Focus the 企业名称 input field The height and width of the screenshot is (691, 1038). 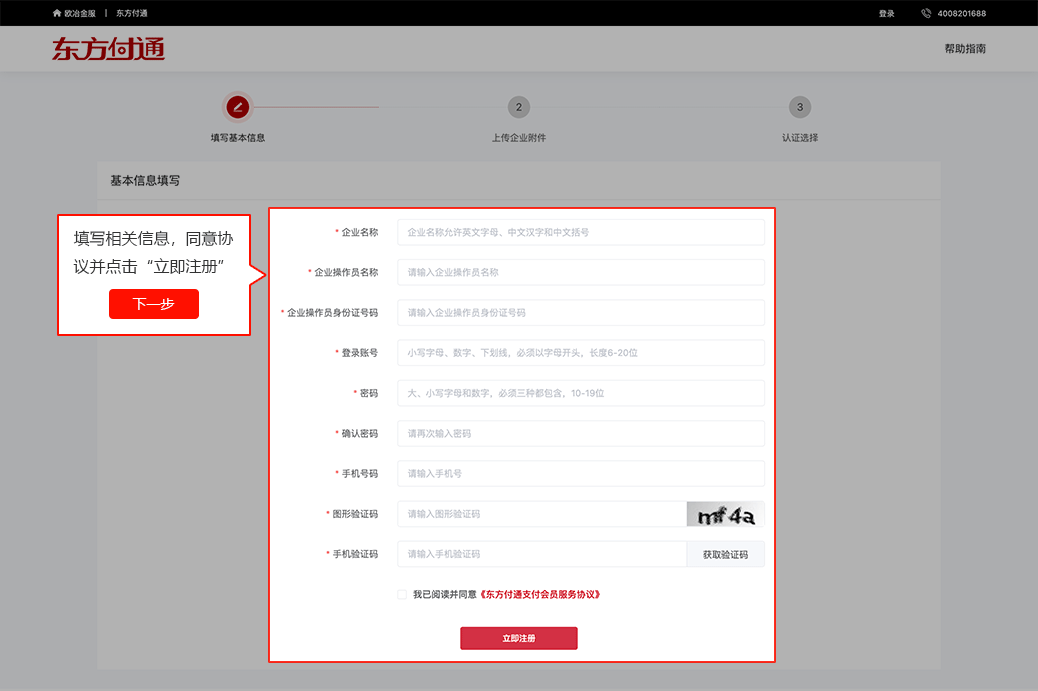tap(581, 232)
